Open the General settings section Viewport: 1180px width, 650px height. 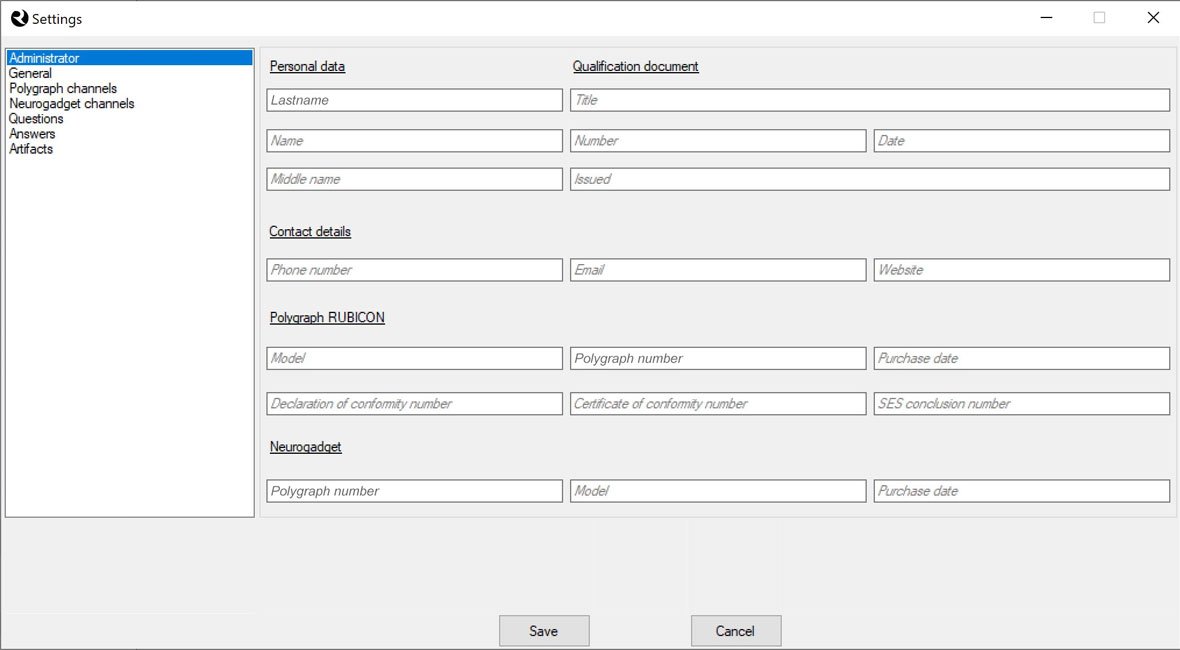(30, 73)
